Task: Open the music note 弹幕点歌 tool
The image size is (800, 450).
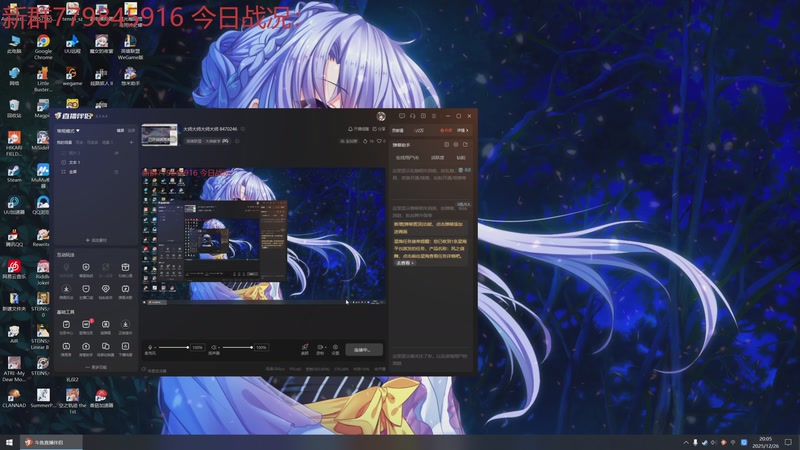Action: tap(125, 291)
